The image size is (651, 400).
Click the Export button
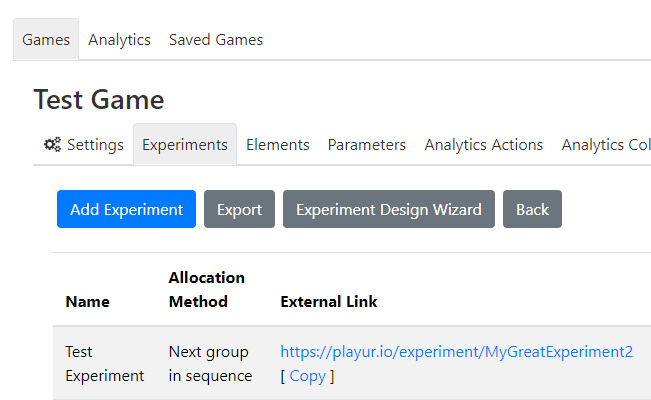(239, 209)
